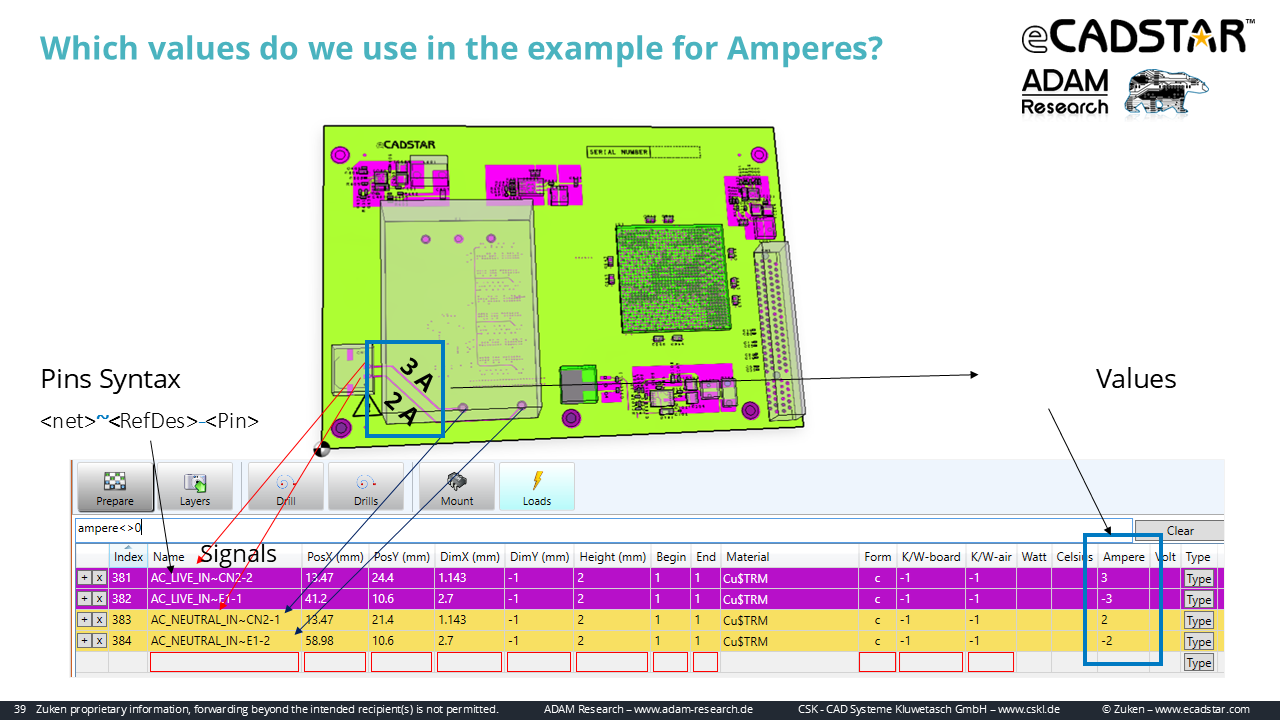Viewport: 1280px width, 720px height.
Task: Open Type button on the empty new row
Action: pyautogui.click(x=1198, y=663)
